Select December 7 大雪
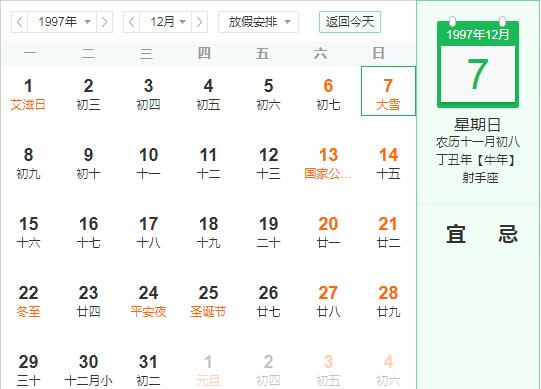Screen dimensions: 541x389 coord(388,91)
